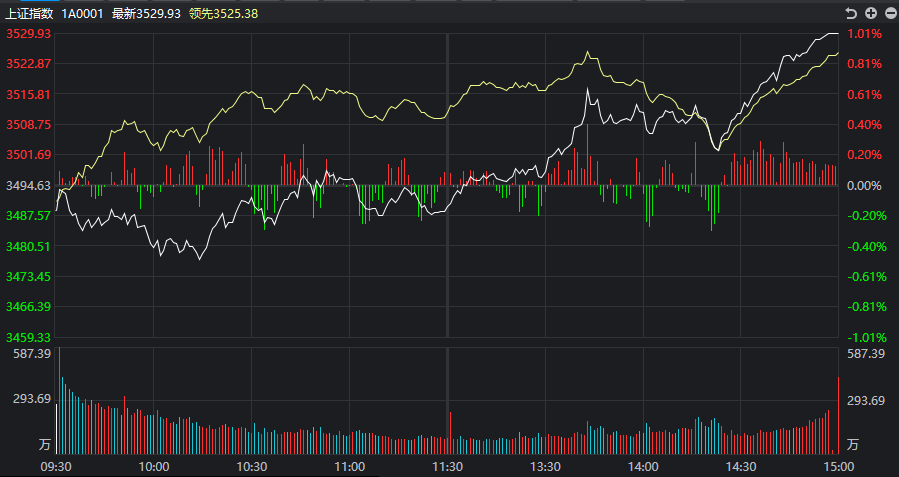Click the left-axis volume value 293.69
This screenshot has height=477, width=899.
[x=32, y=399]
